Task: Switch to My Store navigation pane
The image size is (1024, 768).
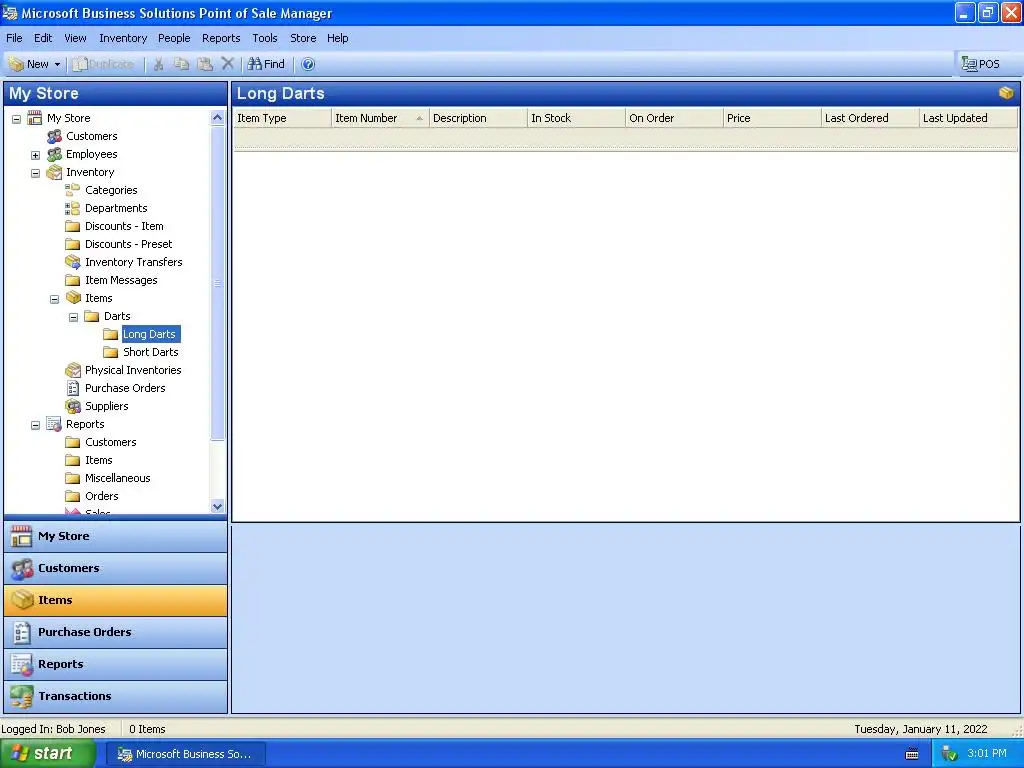Action: click(x=116, y=536)
